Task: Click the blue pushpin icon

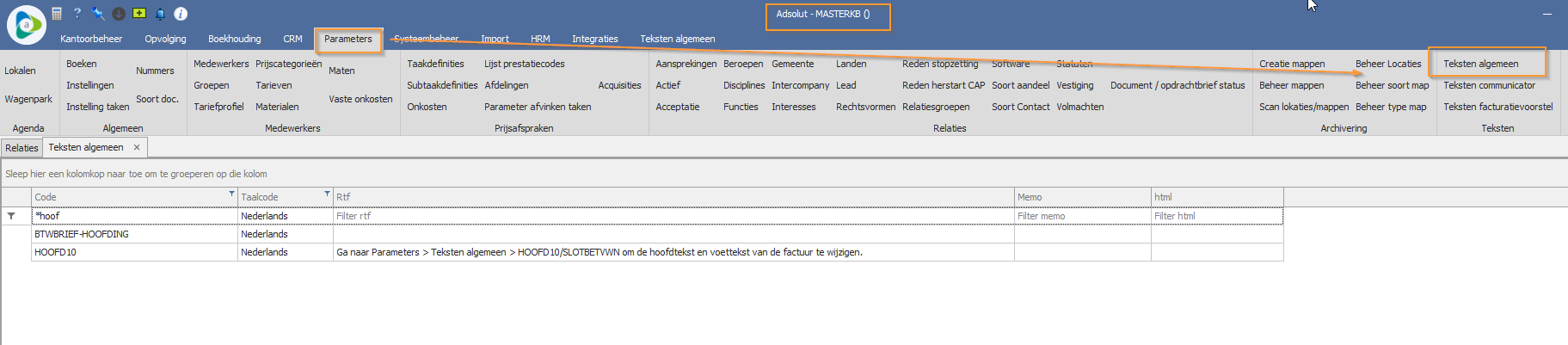Action: click(x=98, y=14)
